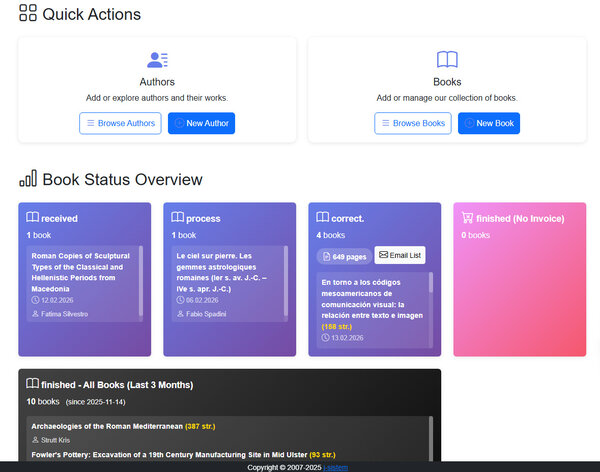Select Archaeologies of the Roman Mediterranean entry
The image size is (600, 472).
[105, 426]
